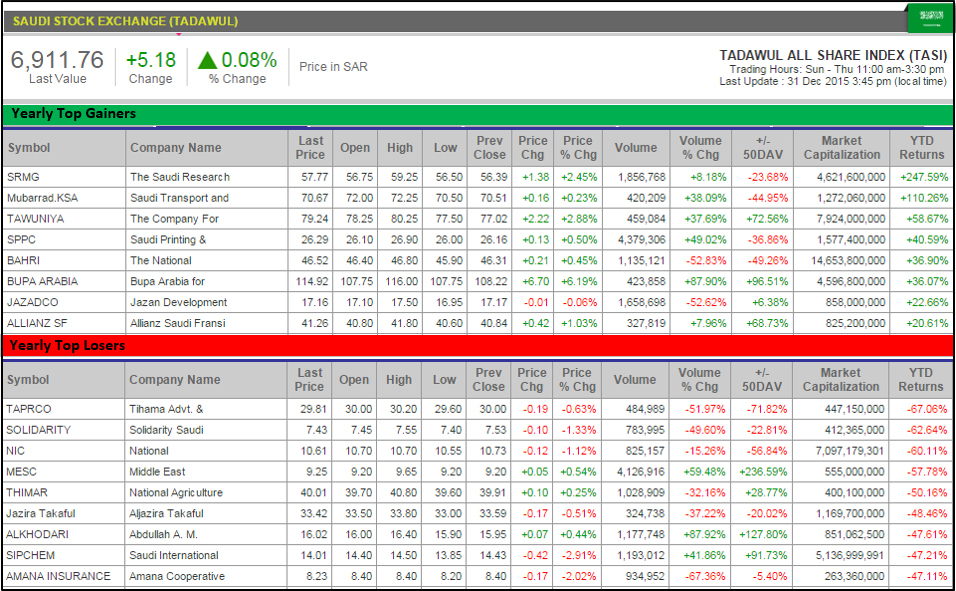Click the 'Price in SAR' label

coord(334,66)
